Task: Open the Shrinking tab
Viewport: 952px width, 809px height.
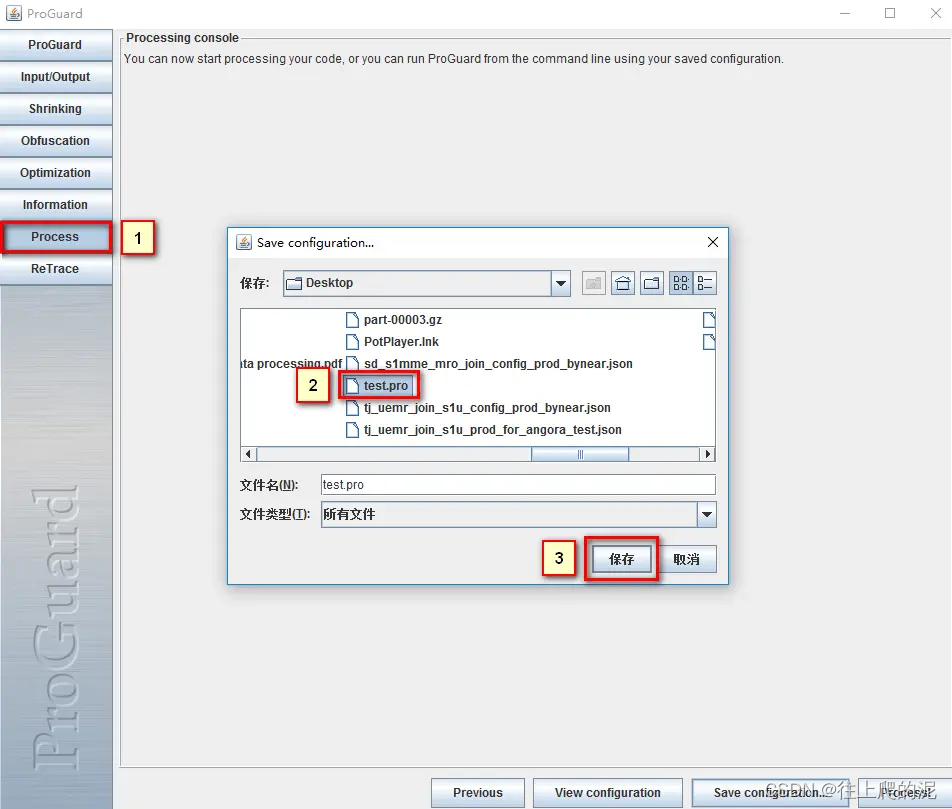Action: [x=55, y=109]
